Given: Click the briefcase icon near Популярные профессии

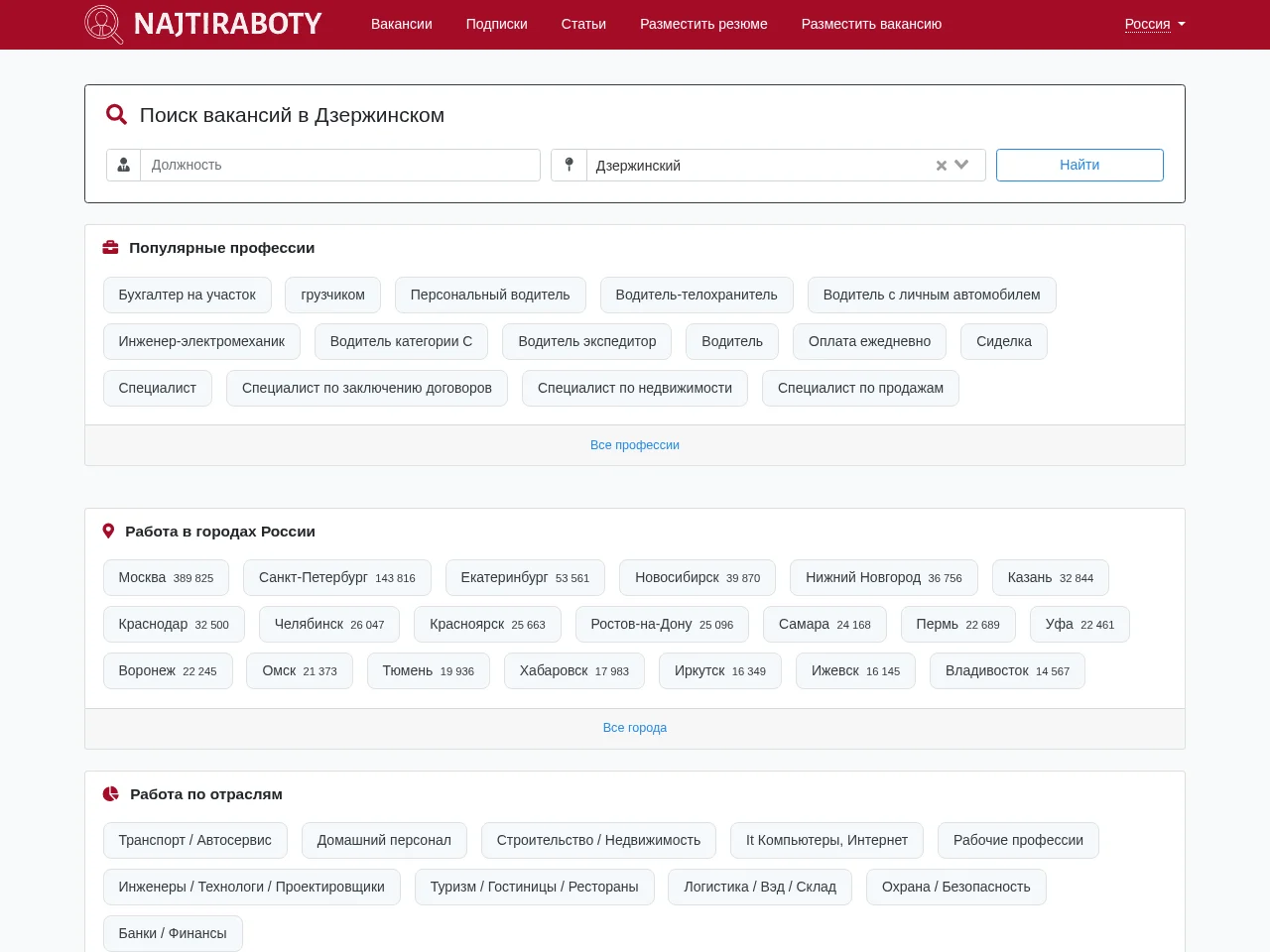Looking at the screenshot, I should (x=111, y=248).
